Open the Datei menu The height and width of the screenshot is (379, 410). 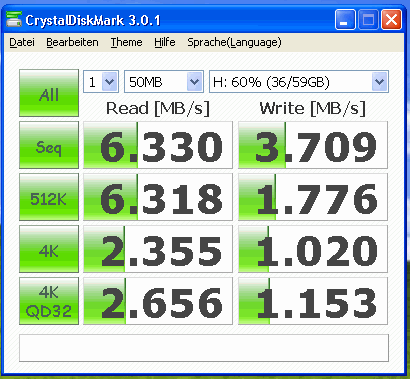tap(22, 42)
